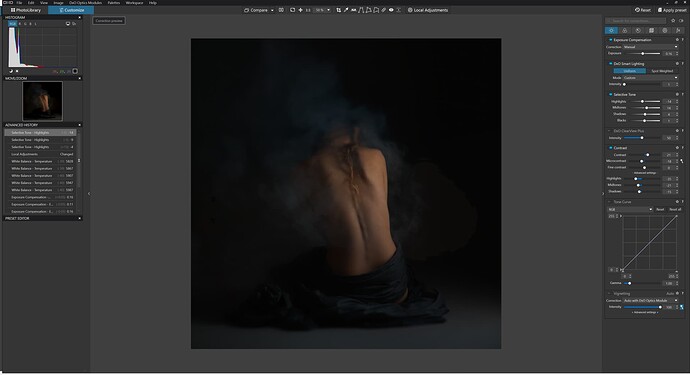The height and width of the screenshot is (375, 690).
Task: Open the Edit menu
Action: [x=31, y=3]
